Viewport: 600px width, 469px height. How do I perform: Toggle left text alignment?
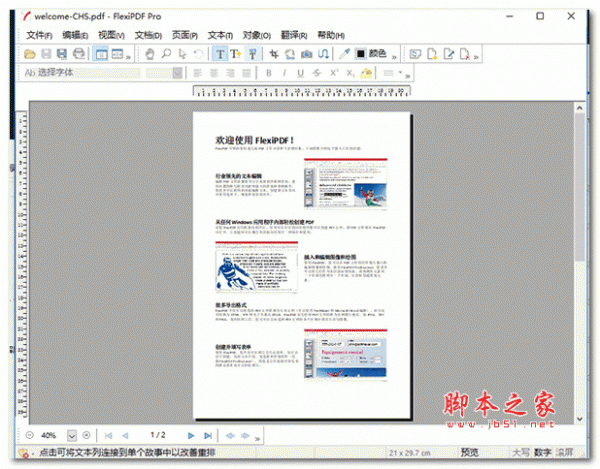pos(197,73)
